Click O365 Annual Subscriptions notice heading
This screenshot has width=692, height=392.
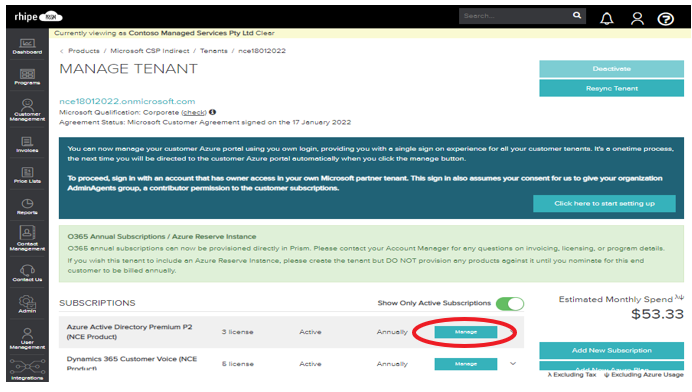point(162,237)
